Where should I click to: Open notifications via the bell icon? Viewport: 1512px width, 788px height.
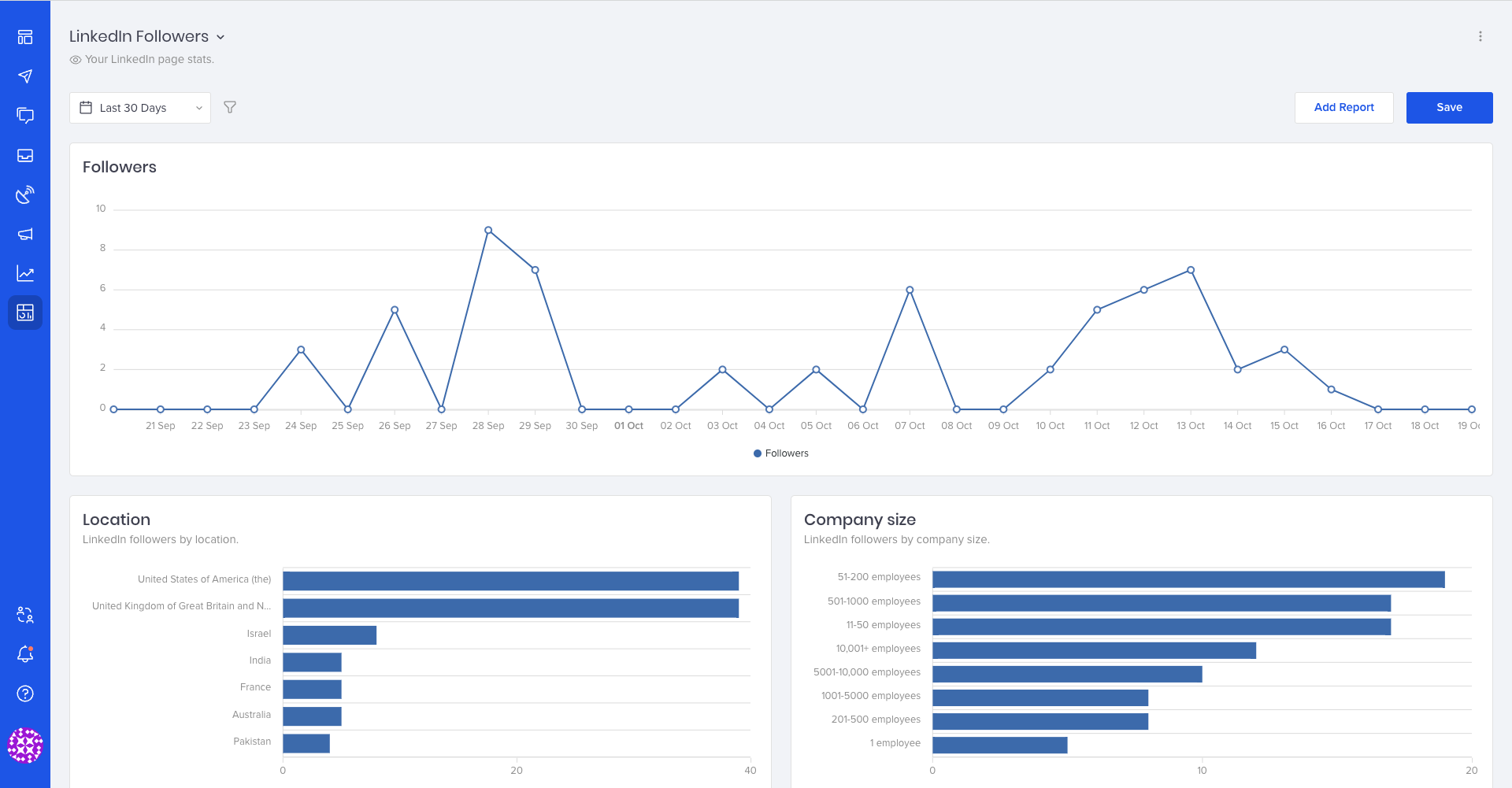point(25,654)
